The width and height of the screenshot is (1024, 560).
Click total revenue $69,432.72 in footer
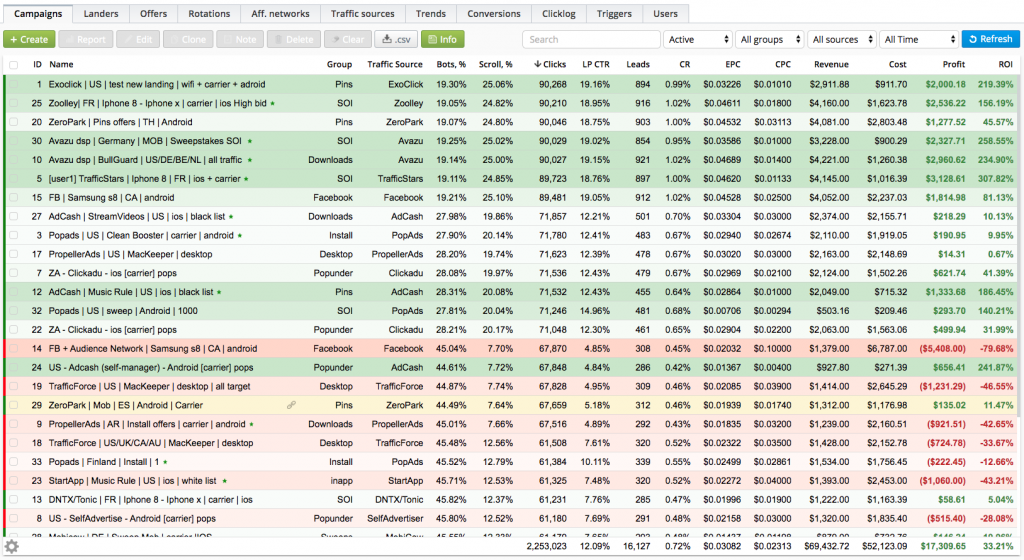pyautogui.click(x=826, y=546)
